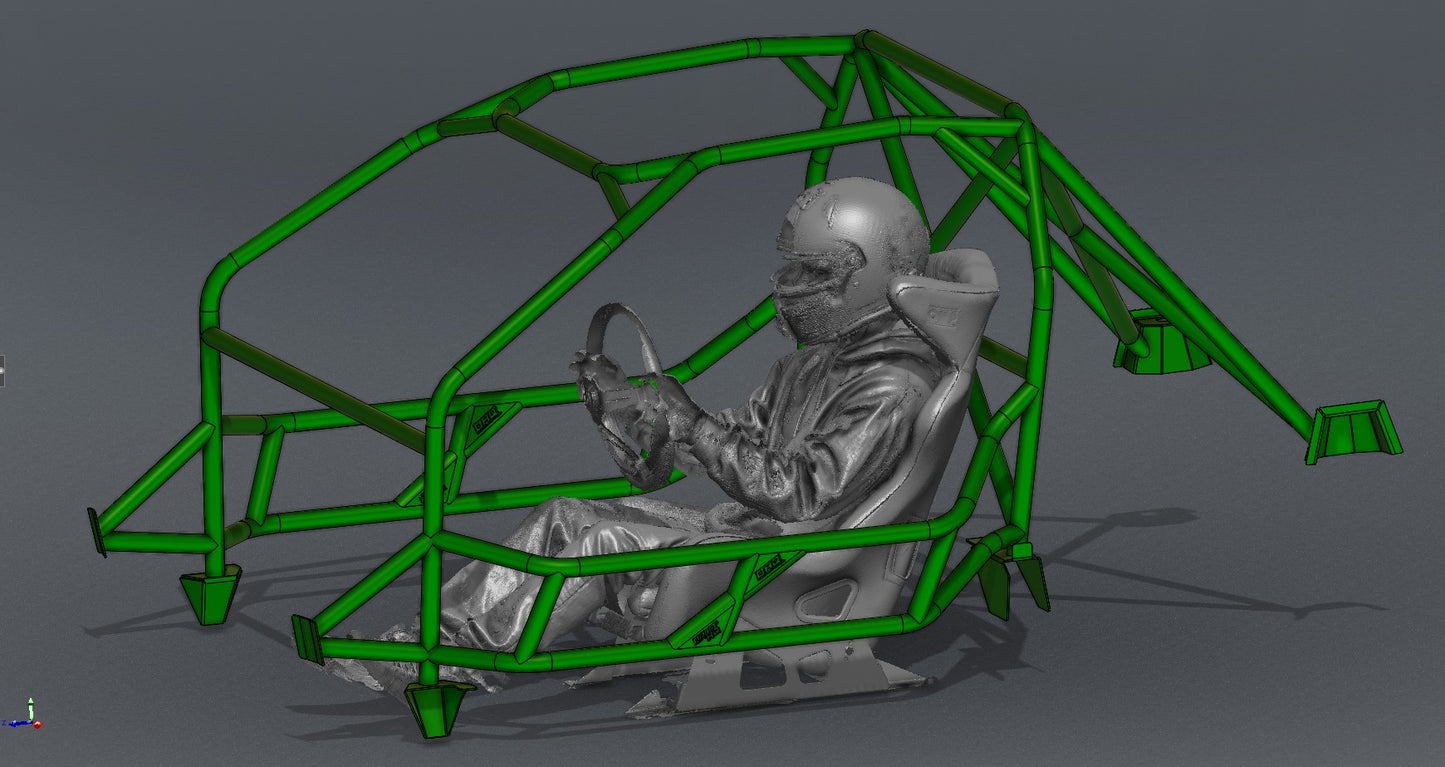Click the small panel handle on the left edge
This screenshot has width=1445, height=767.
point(2,370)
